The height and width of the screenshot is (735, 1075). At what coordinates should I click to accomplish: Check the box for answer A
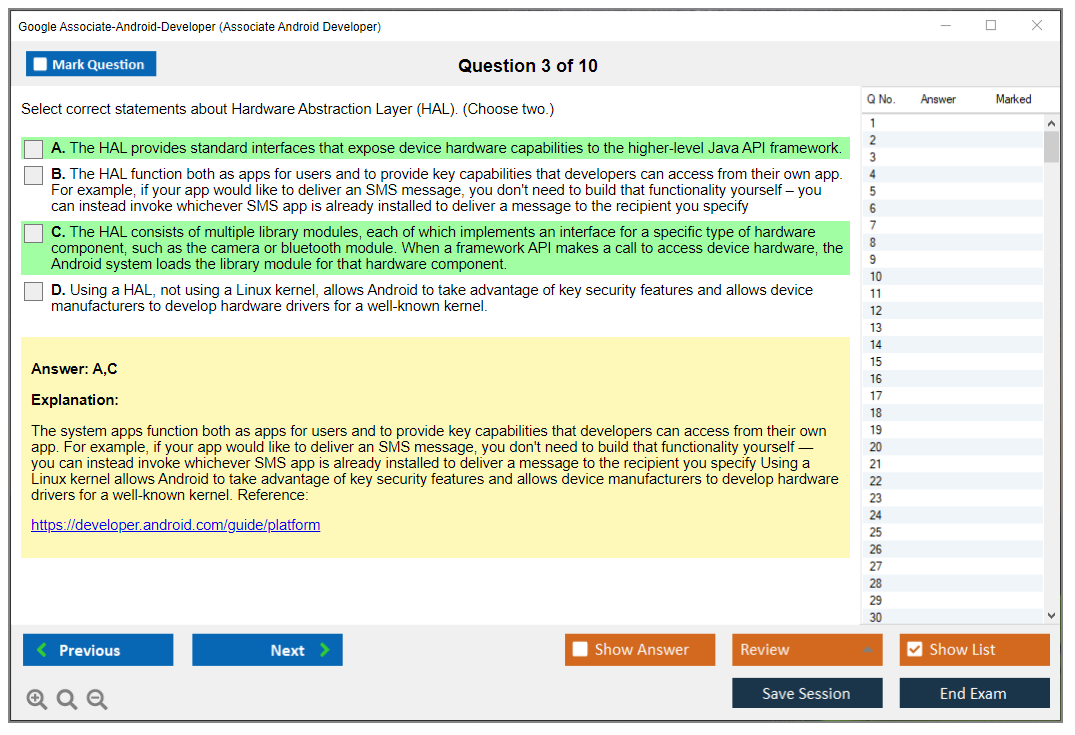[34, 149]
